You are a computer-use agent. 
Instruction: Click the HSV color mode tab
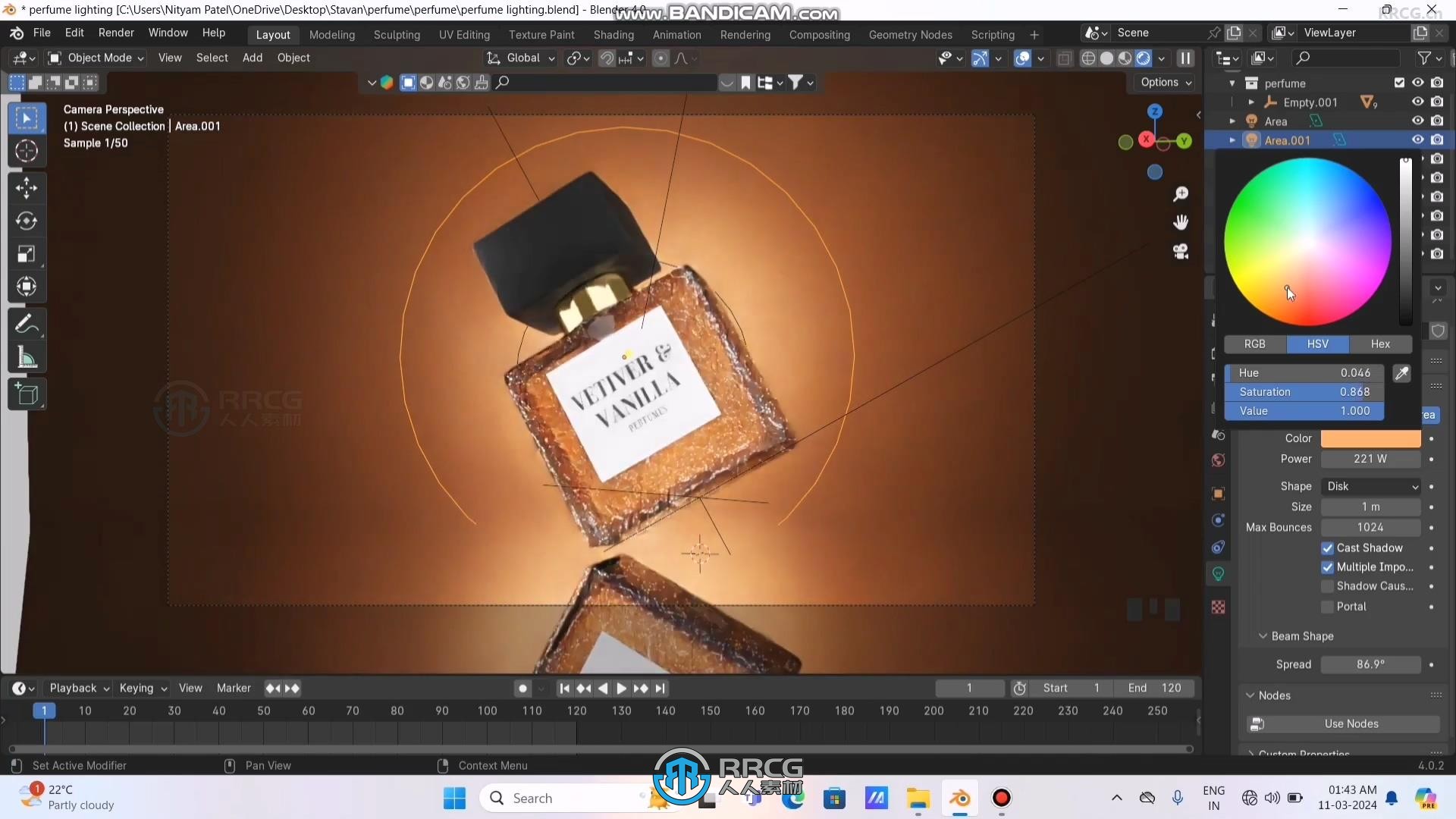point(1317,343)
